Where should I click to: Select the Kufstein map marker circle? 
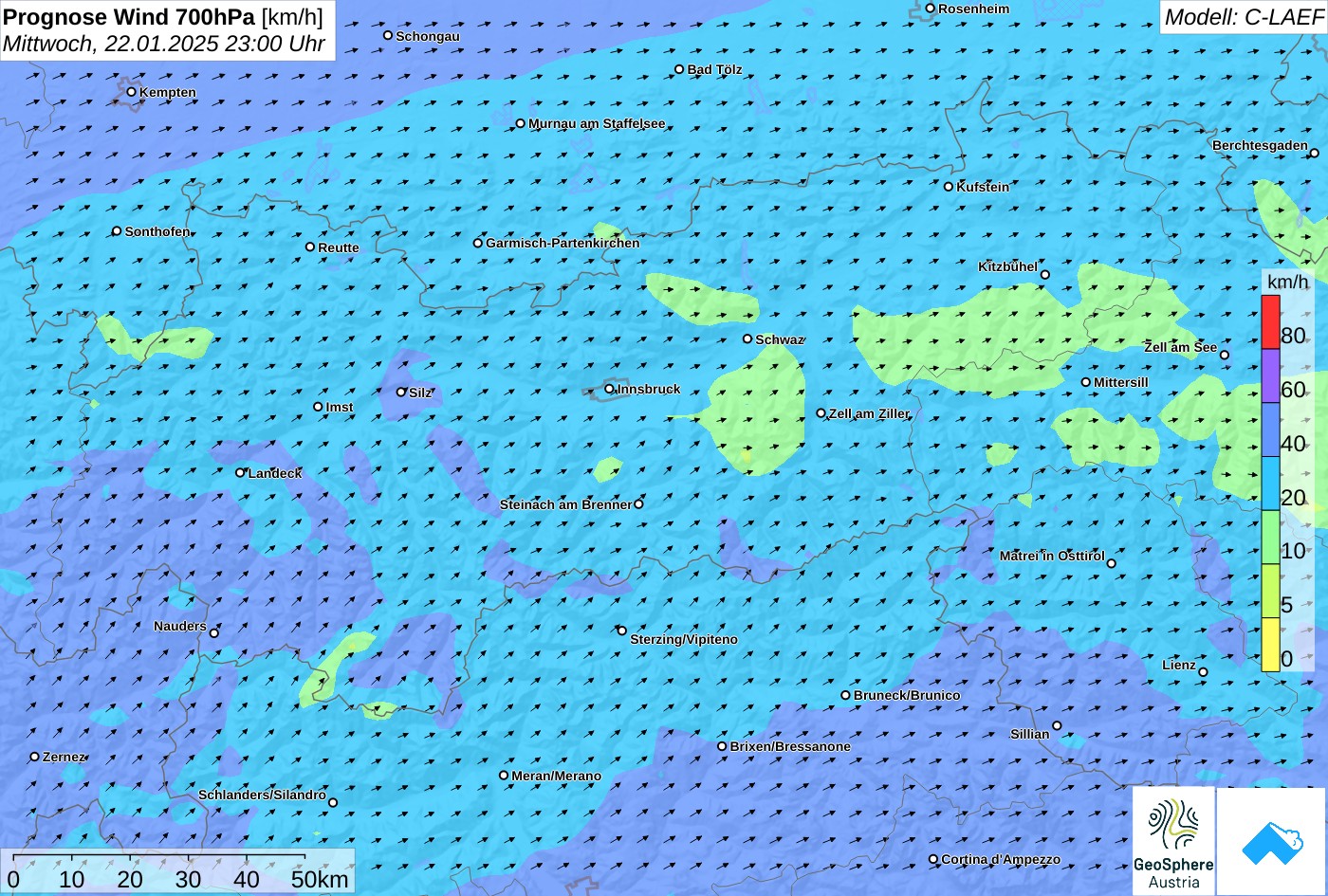948,187
